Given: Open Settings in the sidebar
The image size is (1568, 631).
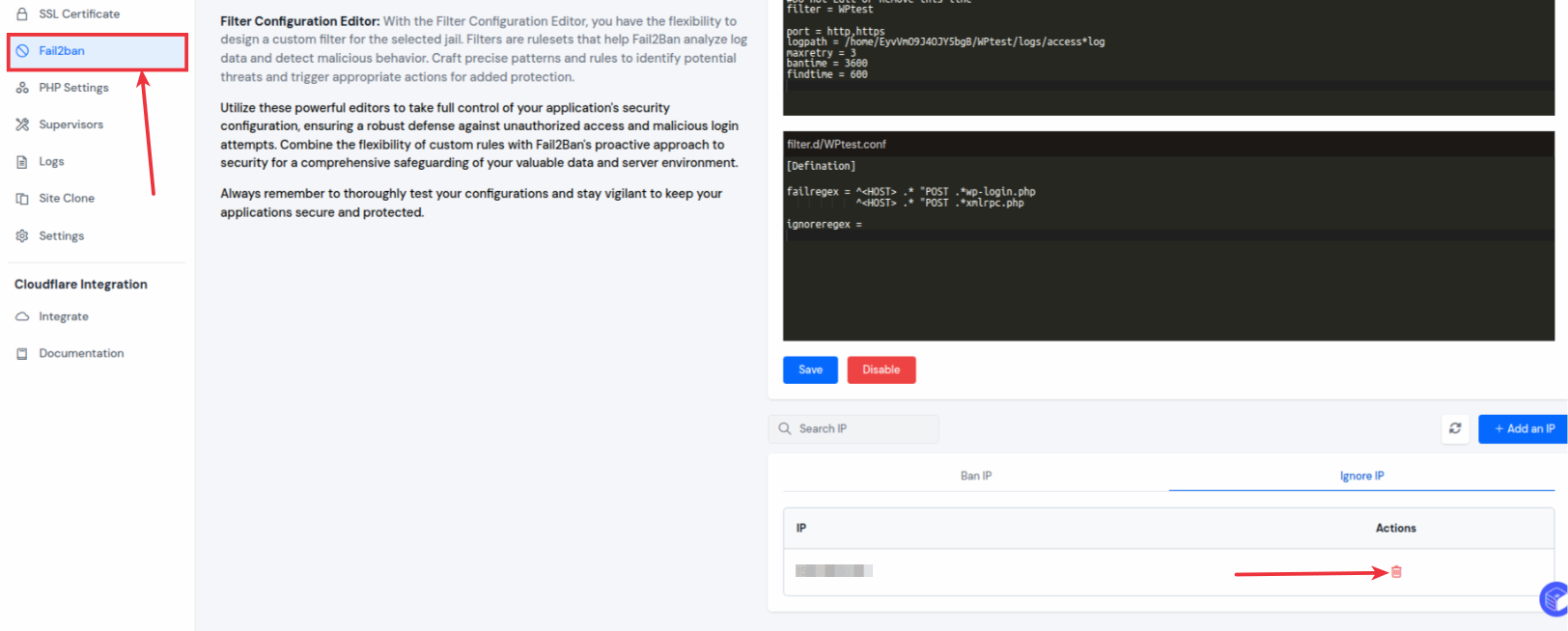Looking at the screenshot, I should click(x=61, y=235).
